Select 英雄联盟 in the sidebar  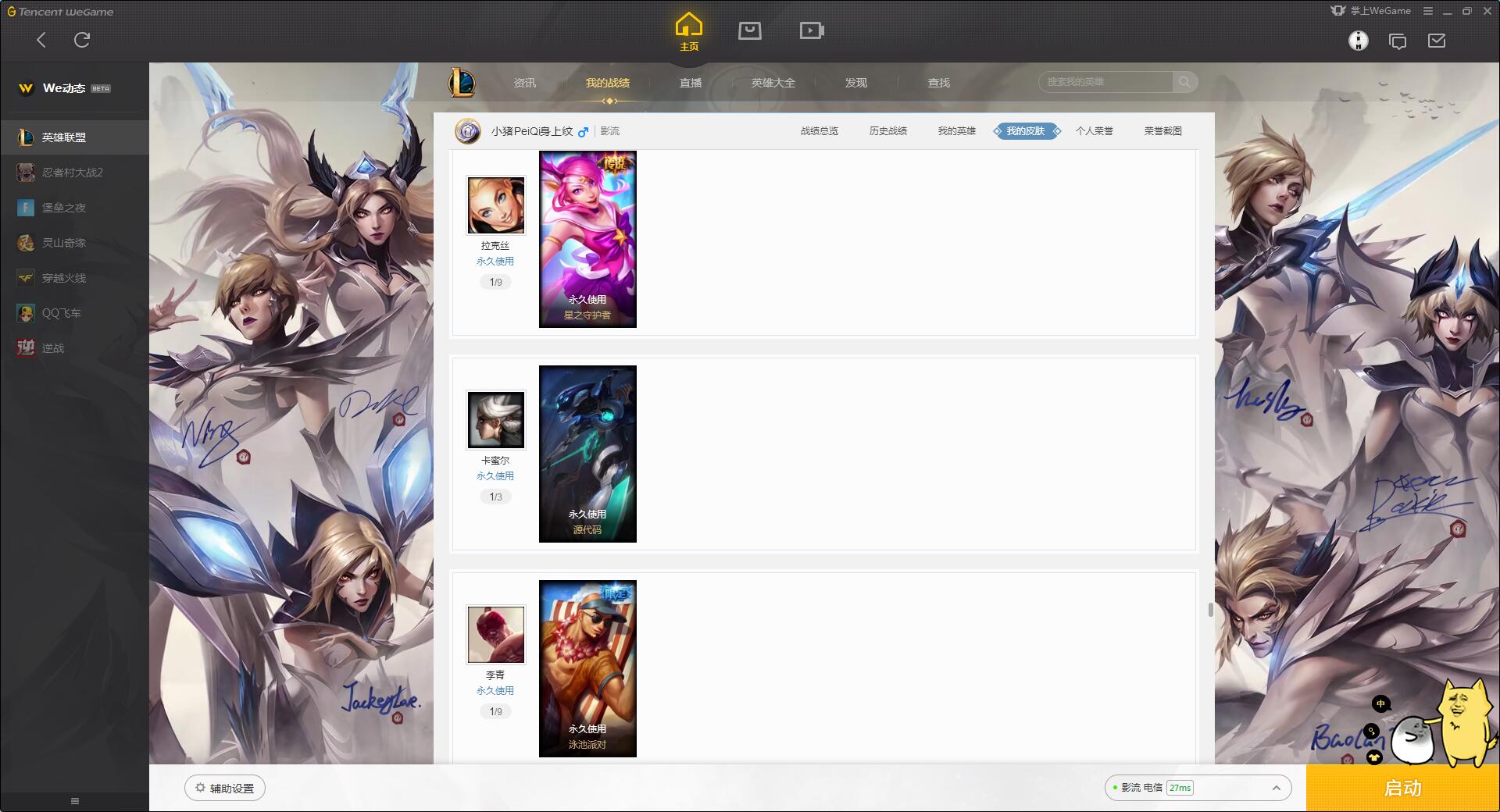pyautogui.click(x=74, y=137)
